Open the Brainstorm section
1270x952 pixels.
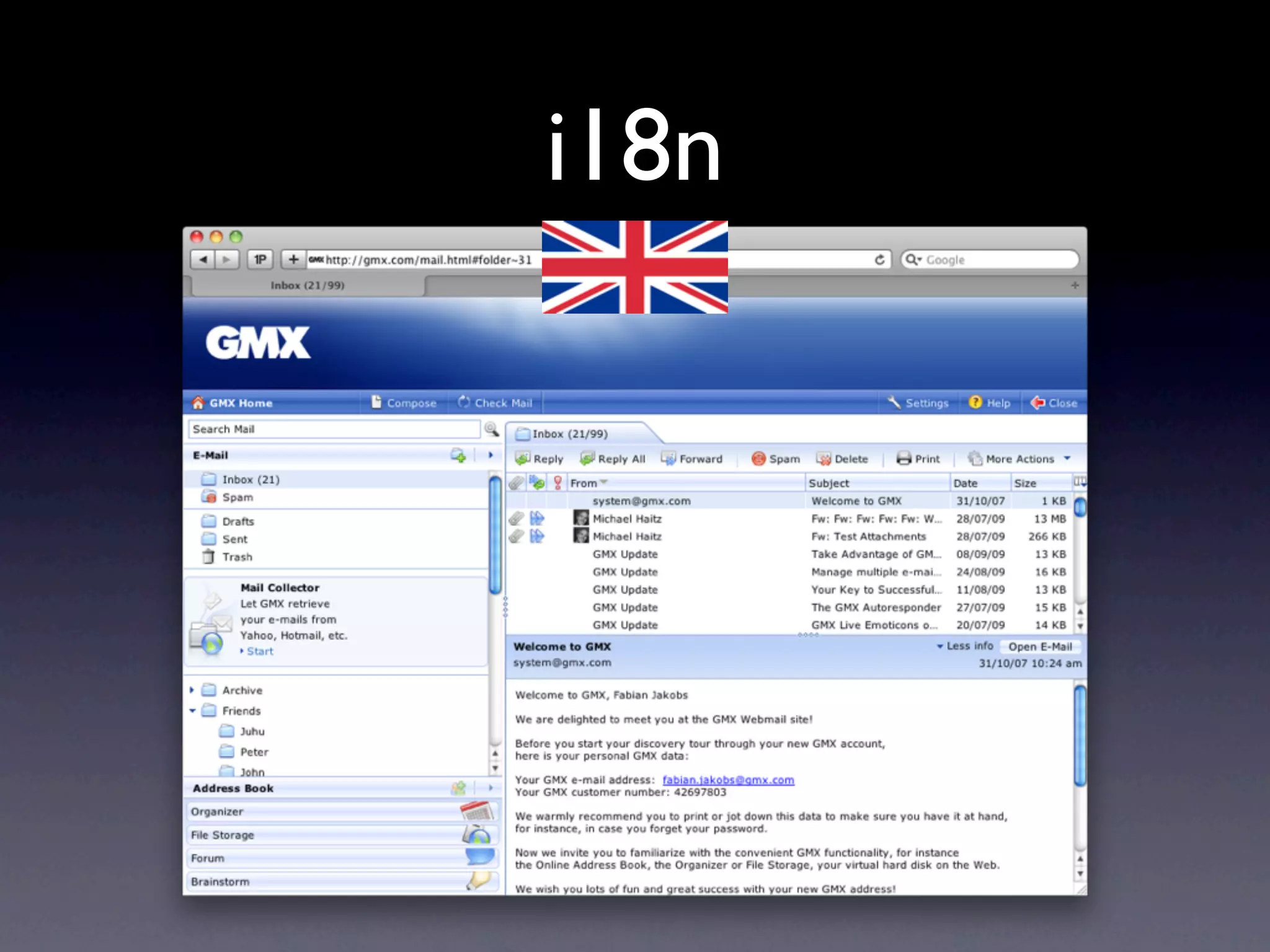342,881
